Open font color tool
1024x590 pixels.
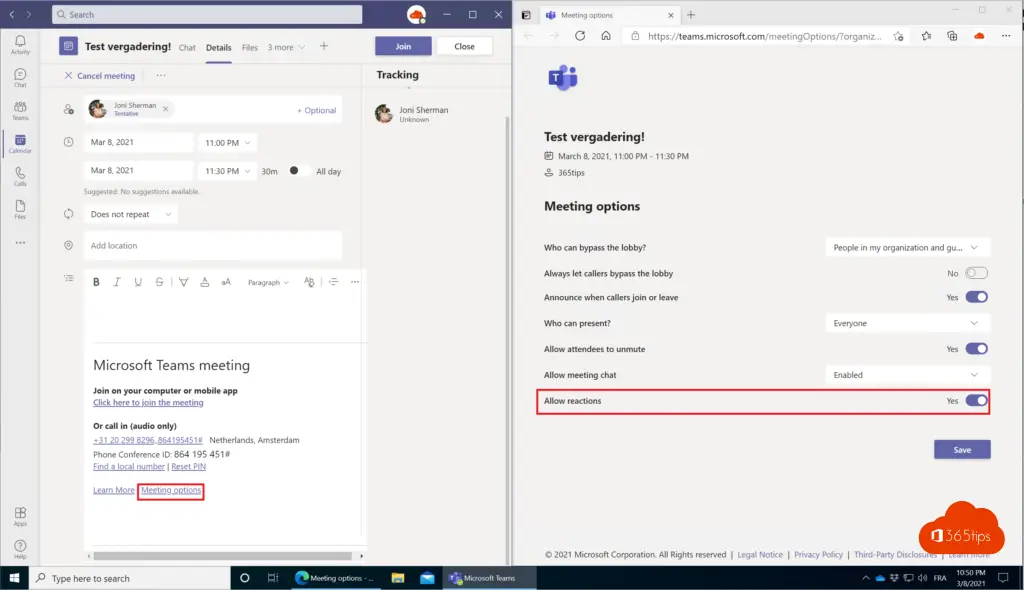click(x=204, y=282)
